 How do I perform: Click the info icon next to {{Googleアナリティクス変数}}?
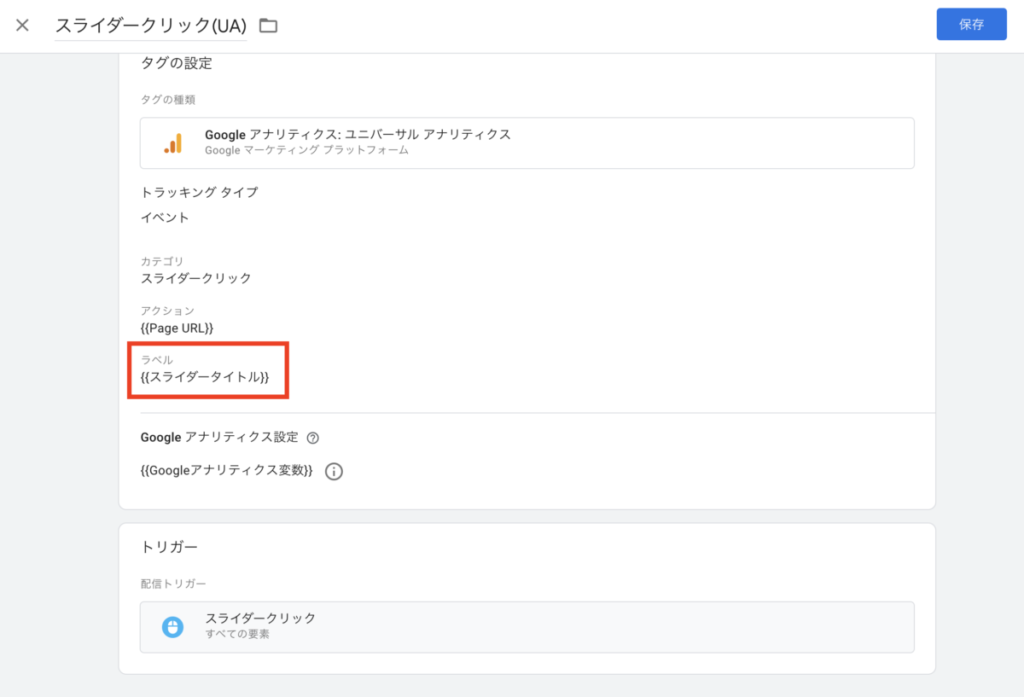tap(334, 471)
